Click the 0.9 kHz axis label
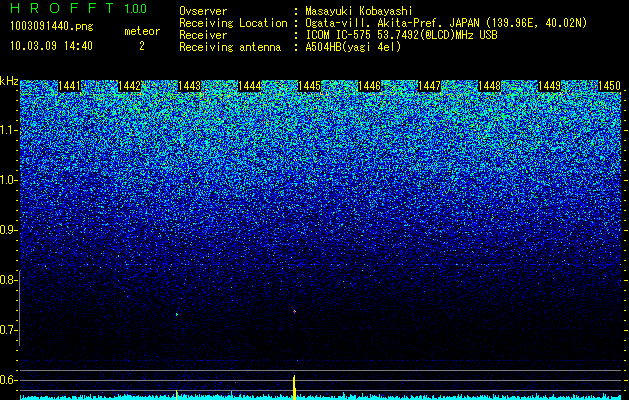Viewport: 629px width, 400px height. tap(7, 230)
